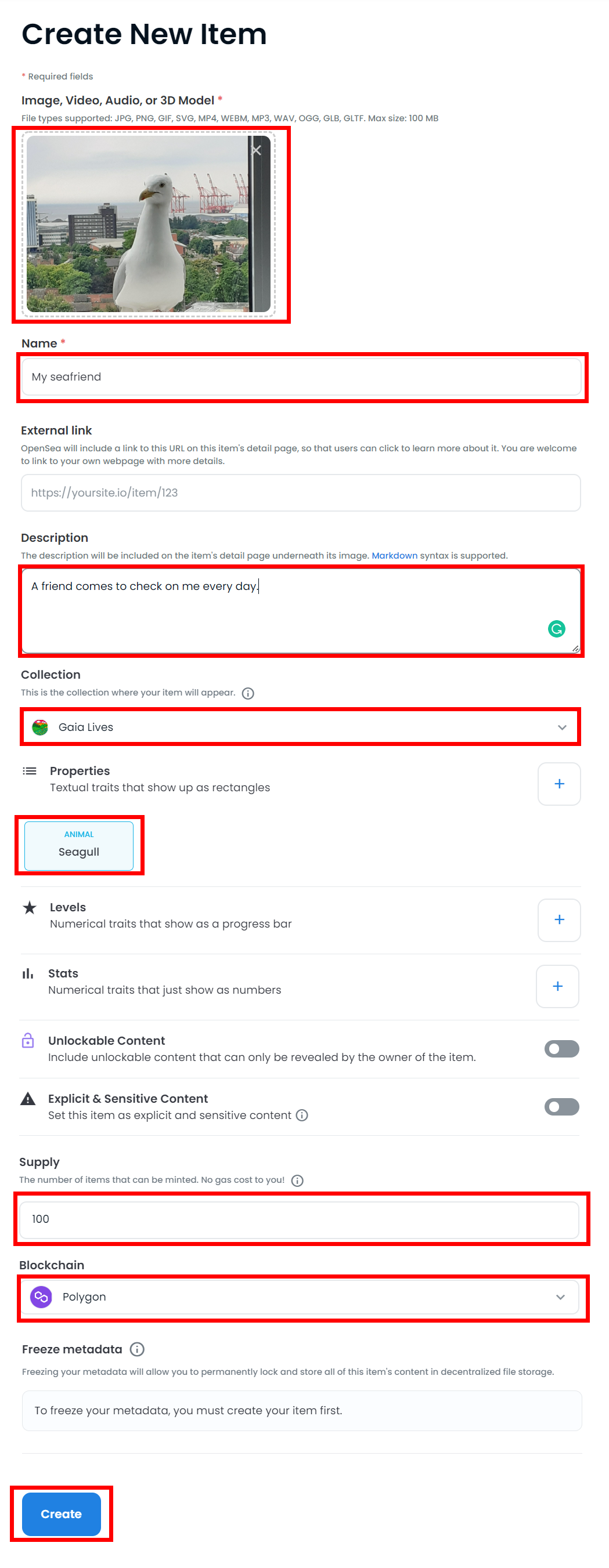
Task: Expand the Polygon blockchain dropdown
Action: [x=299, y=1297]
